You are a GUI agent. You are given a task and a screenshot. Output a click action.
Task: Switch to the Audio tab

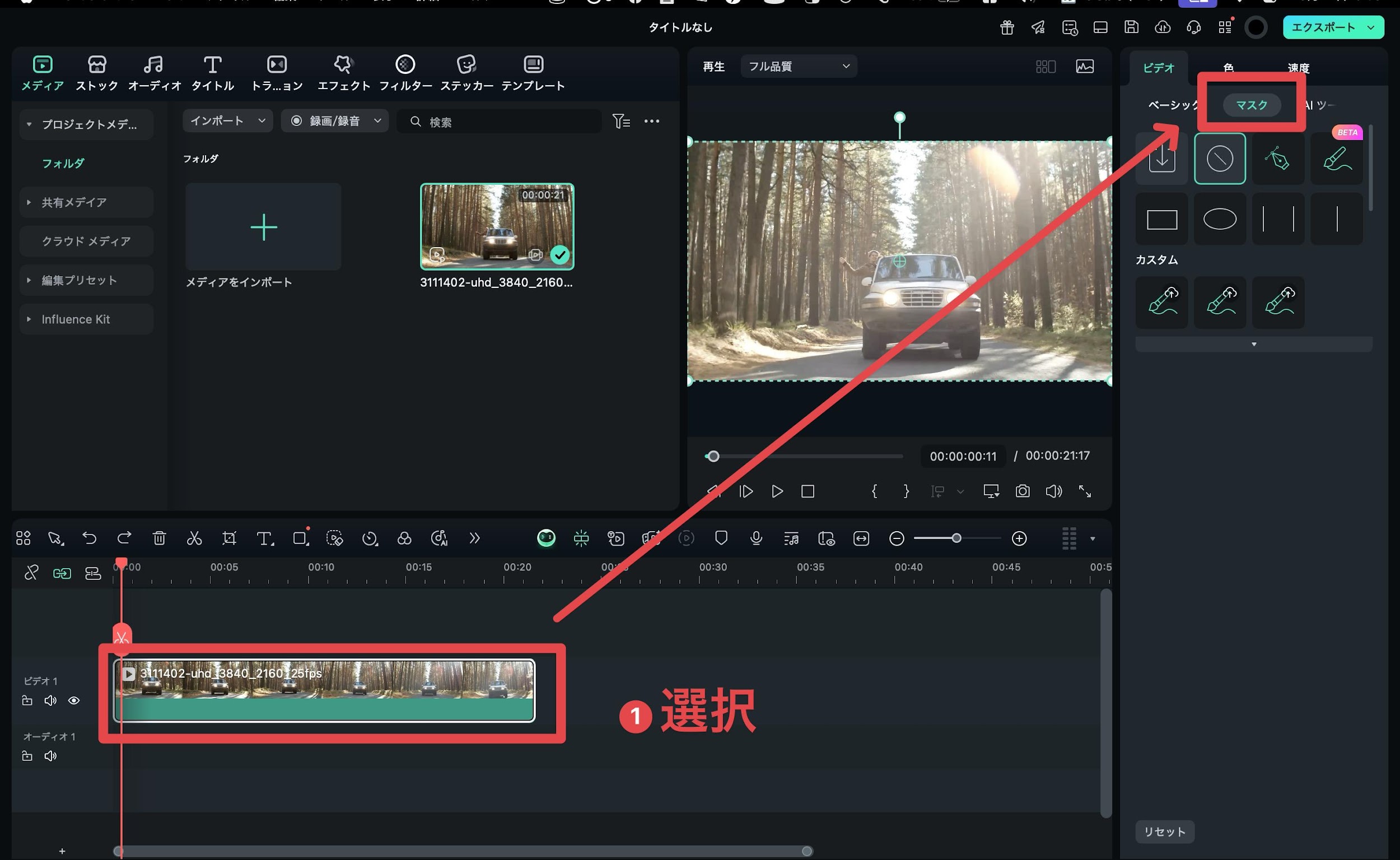pos(154,73)
